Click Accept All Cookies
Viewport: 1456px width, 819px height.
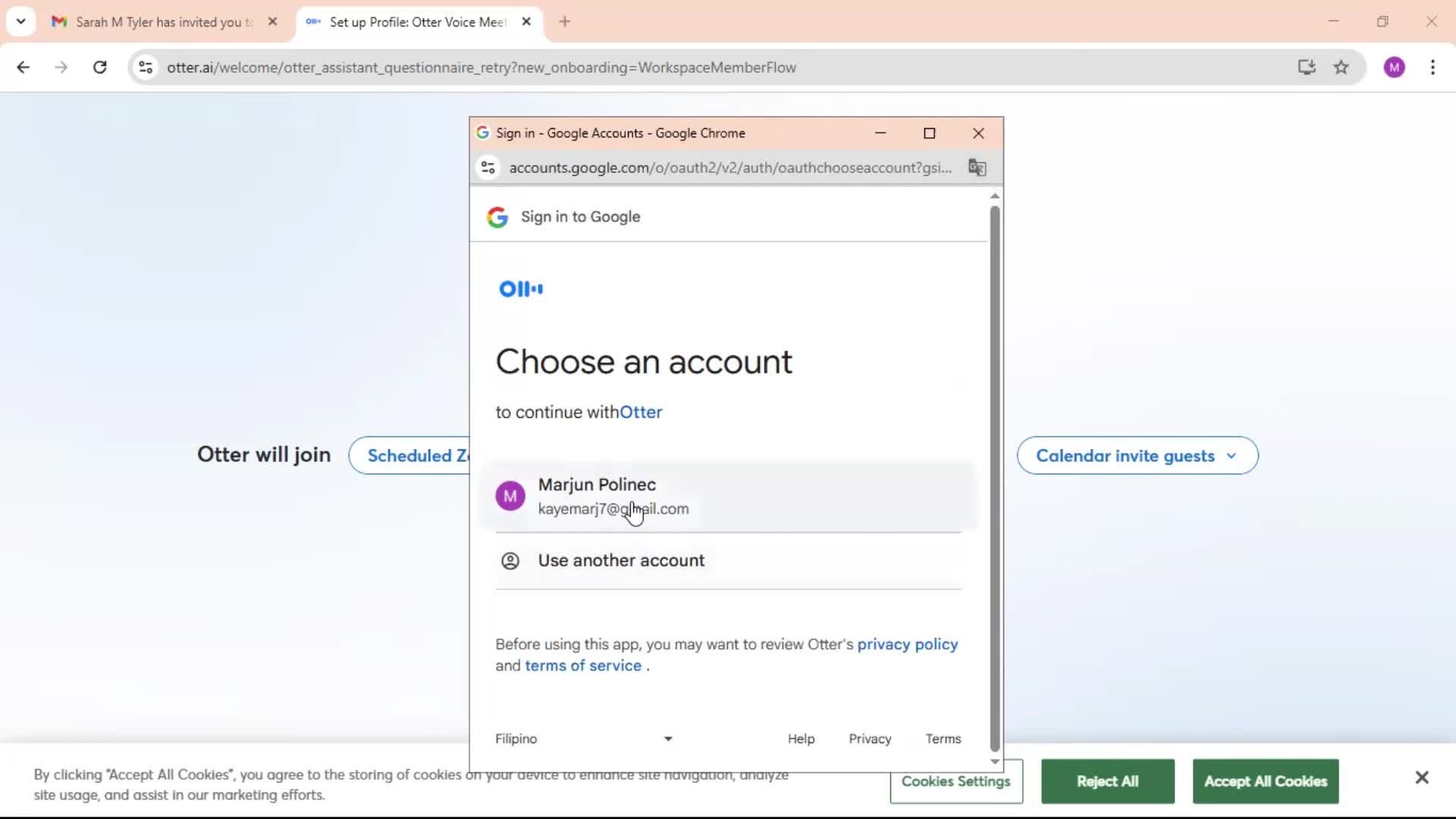tap(1266, 781)
